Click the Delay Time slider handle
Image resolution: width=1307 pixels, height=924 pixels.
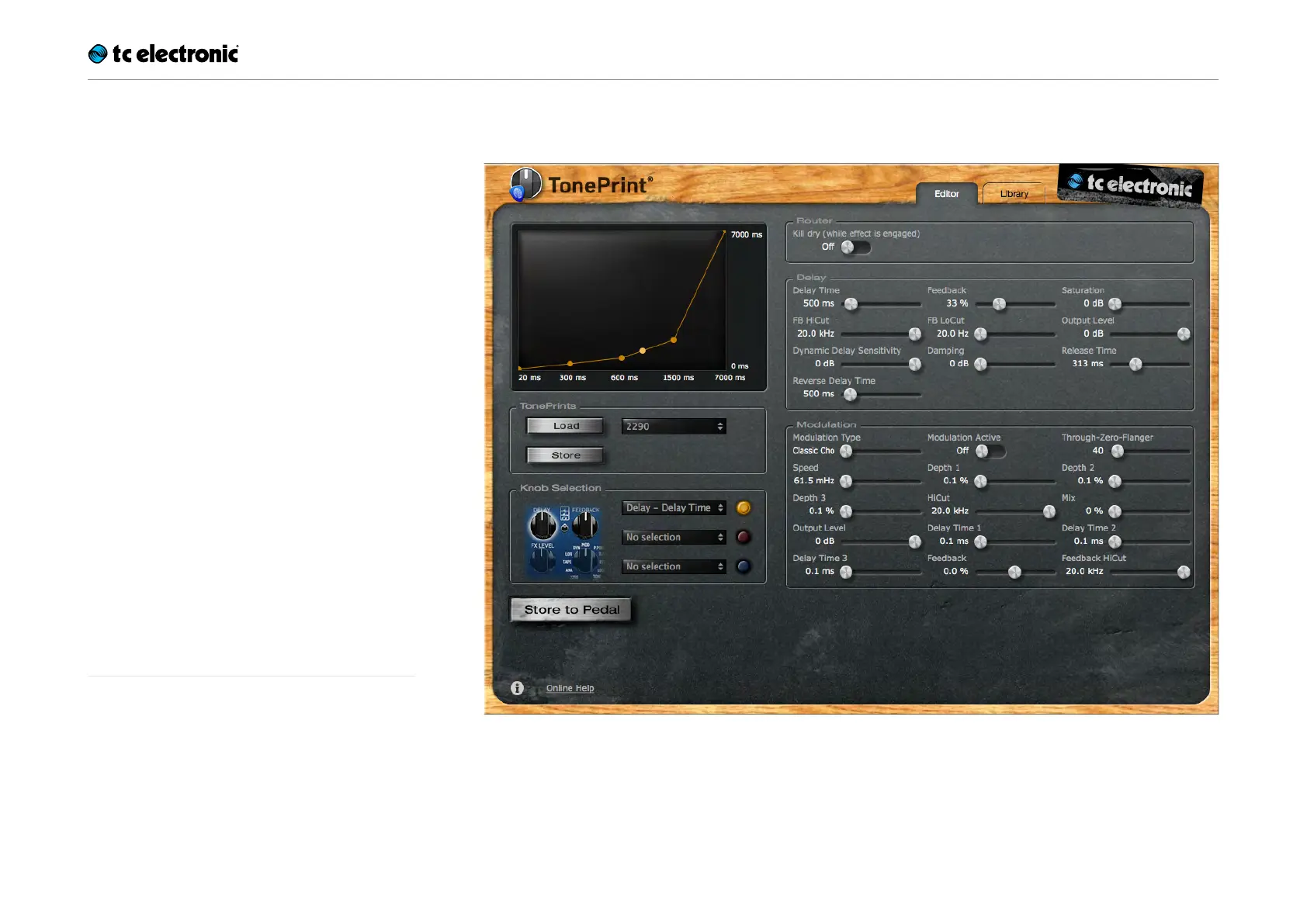tap(851, 304)
